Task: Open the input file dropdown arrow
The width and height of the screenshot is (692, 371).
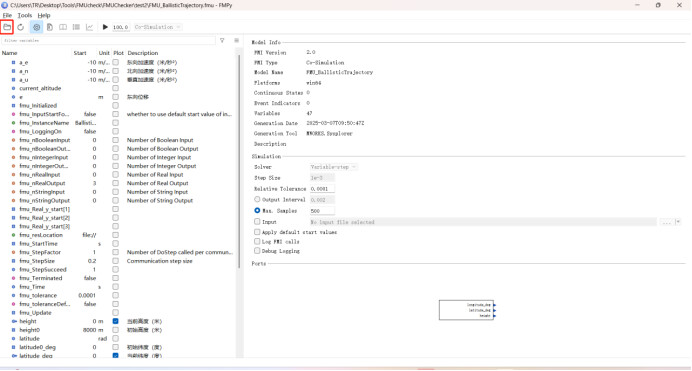Action: coord(678,222)
